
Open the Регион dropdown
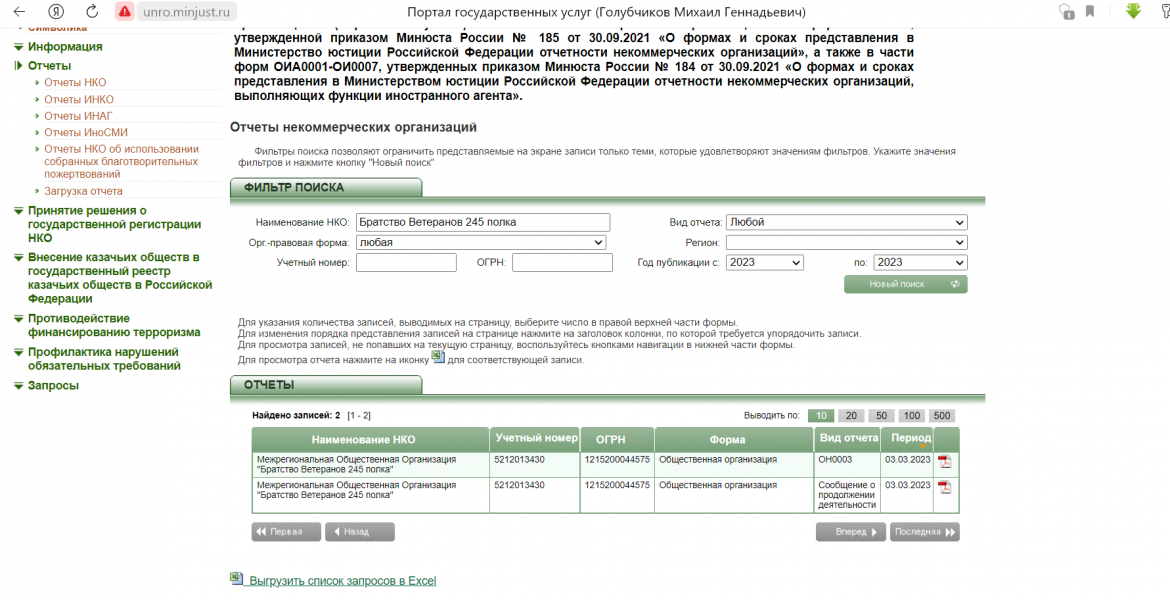click(846, 243)
